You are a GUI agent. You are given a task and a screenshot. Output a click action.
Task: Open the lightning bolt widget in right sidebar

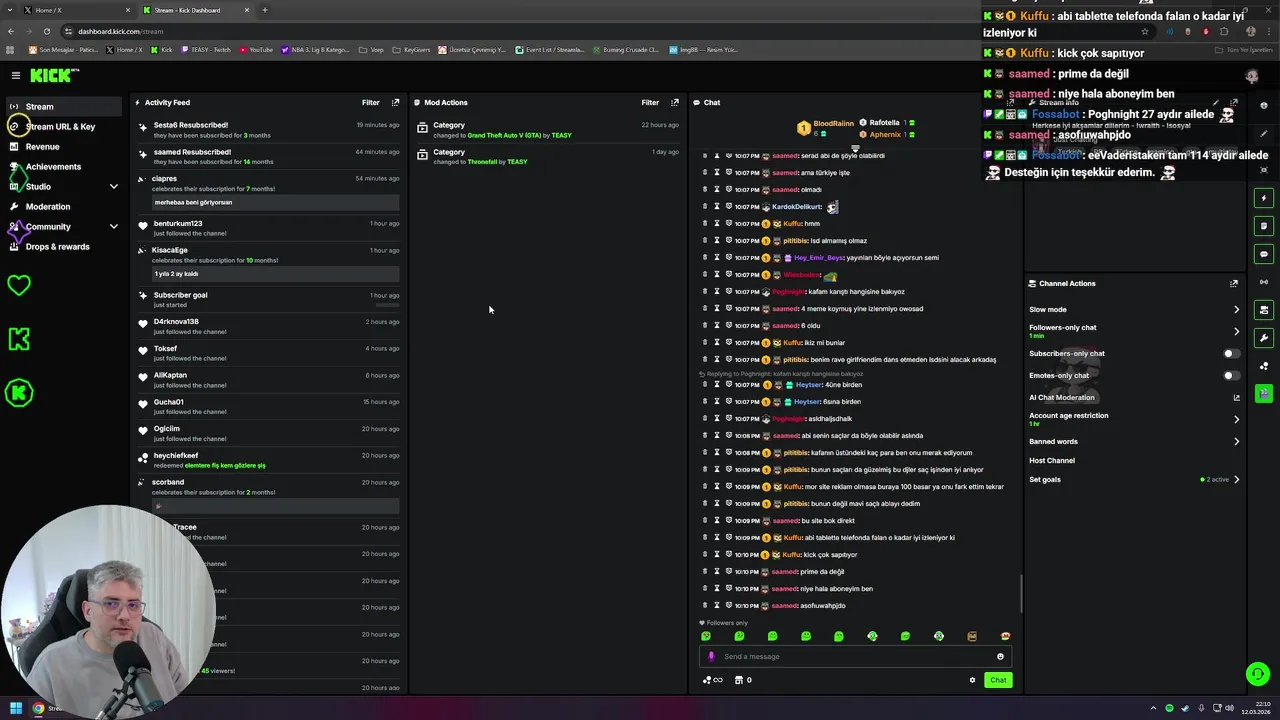click(x=1264, y=198)
